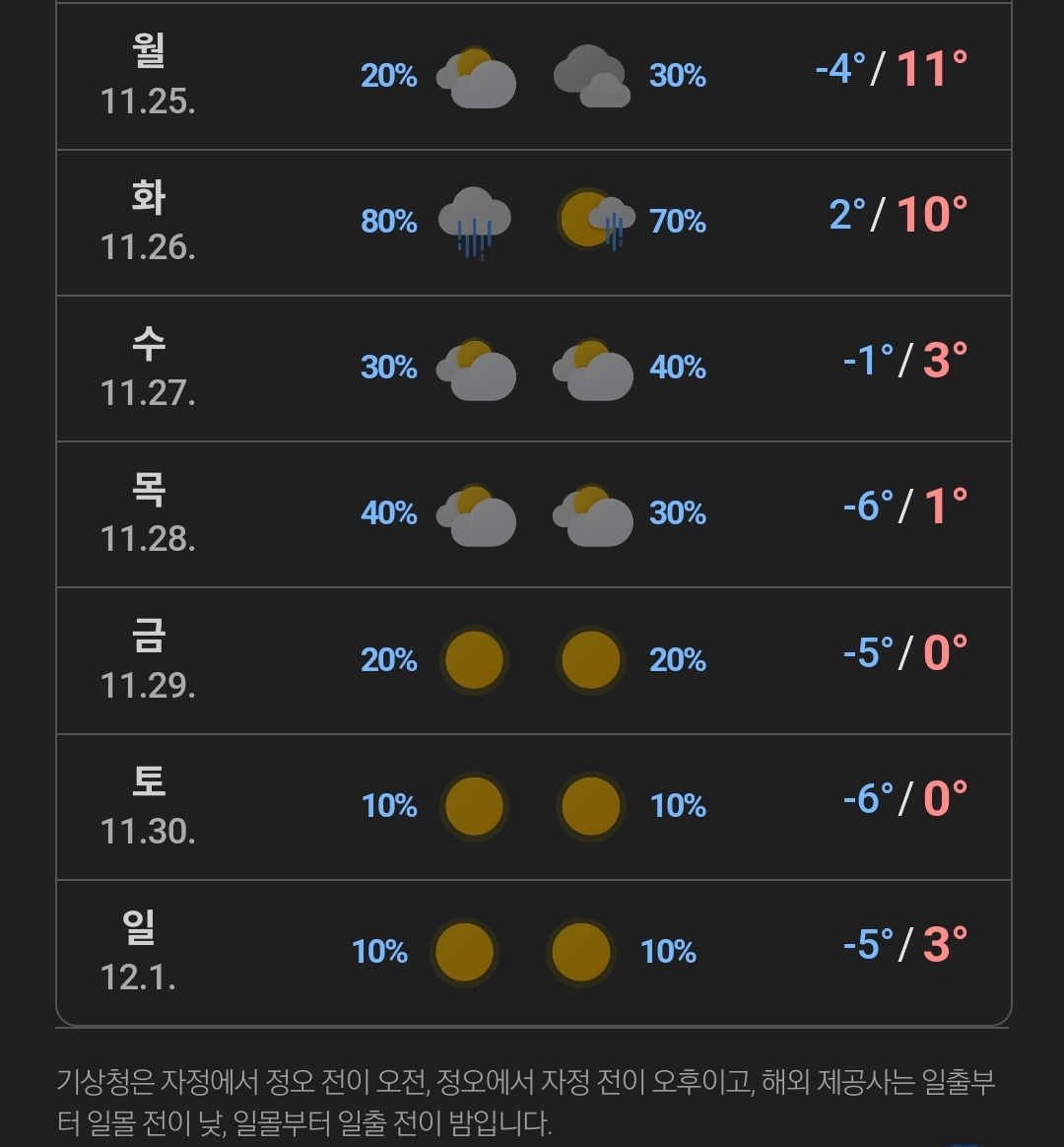The image size is (1064, 1147).
Task: Click Wednesday's 40% afternoon rain probability
Action: [678, 368]
